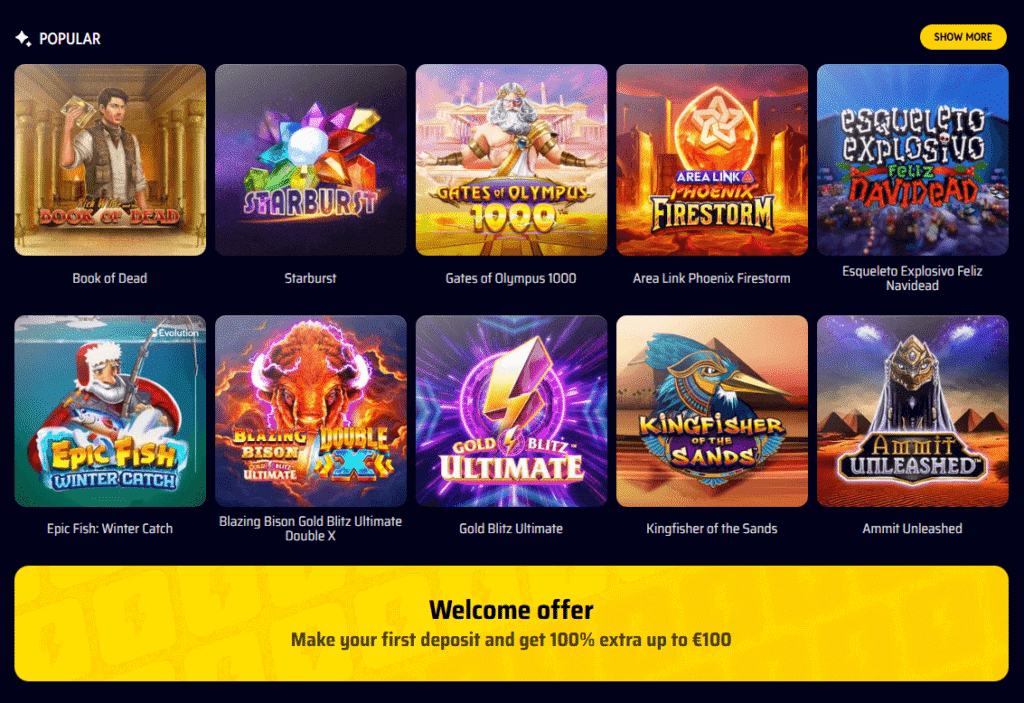Click the Welcome offer banner

(x=511, y=623)
